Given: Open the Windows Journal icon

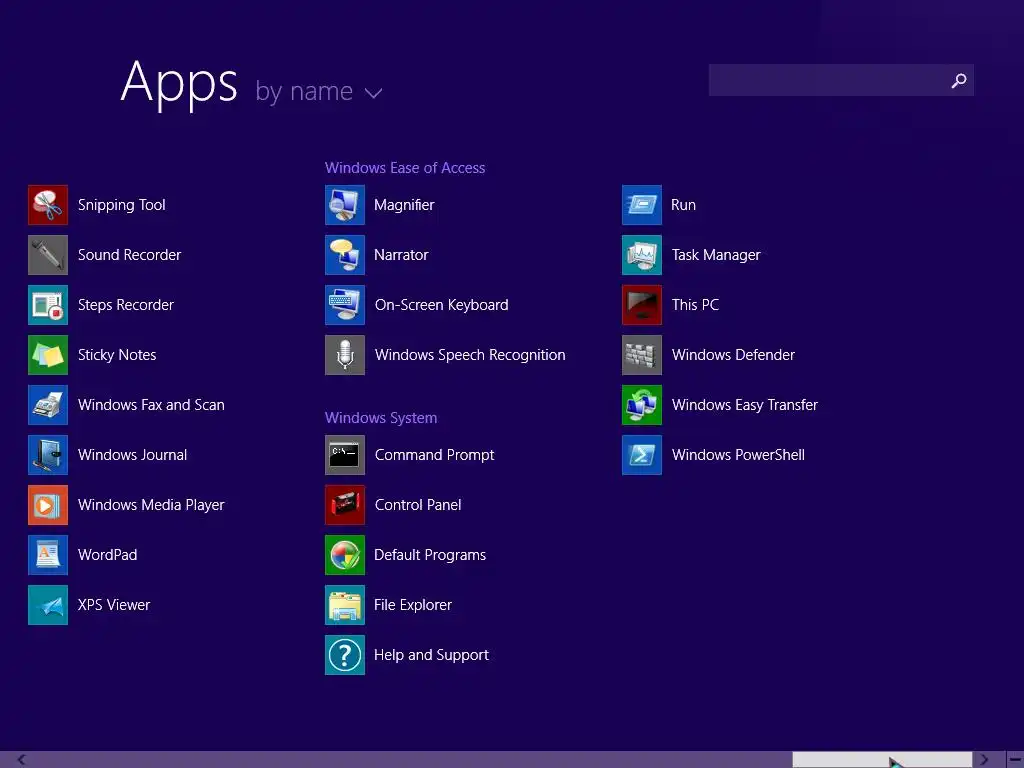Looking at the screenshot, I should 48,455.
